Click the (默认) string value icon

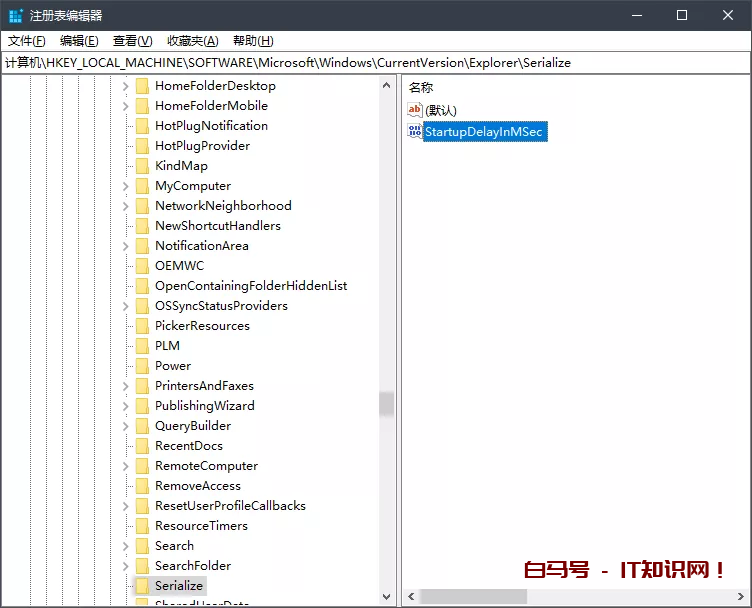[415, 110]
